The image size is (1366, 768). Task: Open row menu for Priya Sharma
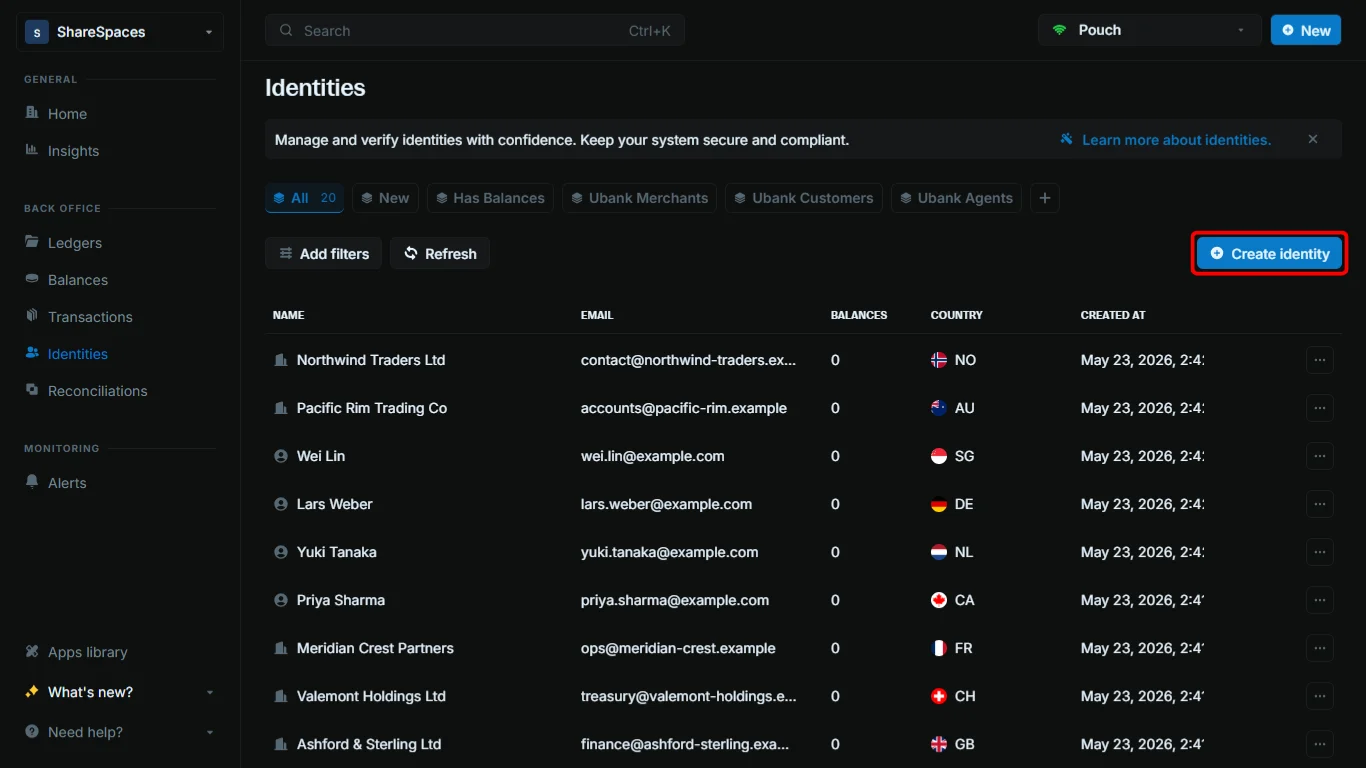tap(1320, 600)
